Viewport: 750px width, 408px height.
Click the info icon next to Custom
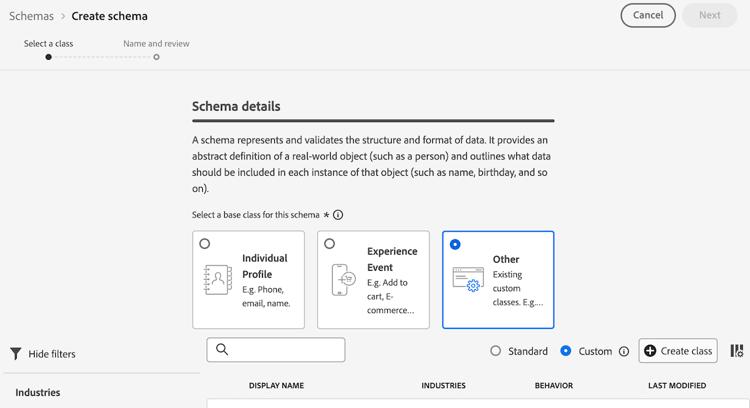pyautogui.click(x=624, y=352)
